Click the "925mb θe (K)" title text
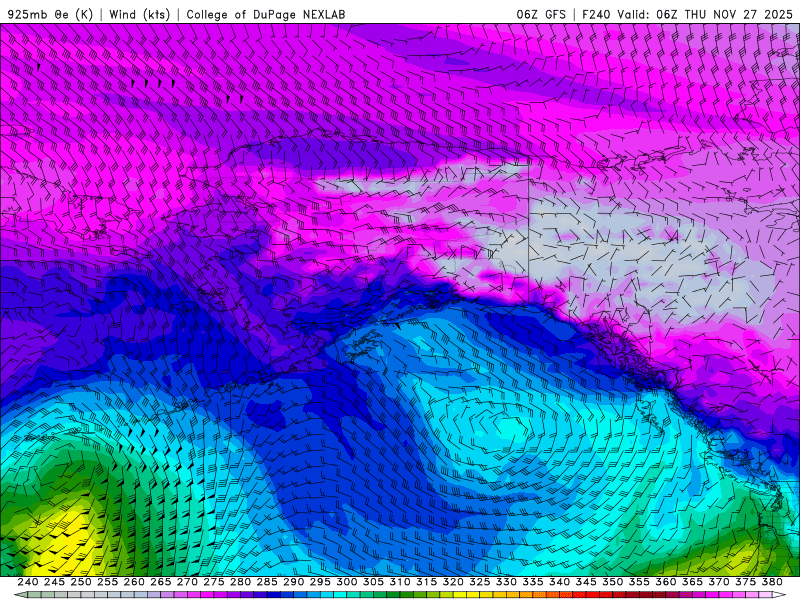 pos(50,14)
